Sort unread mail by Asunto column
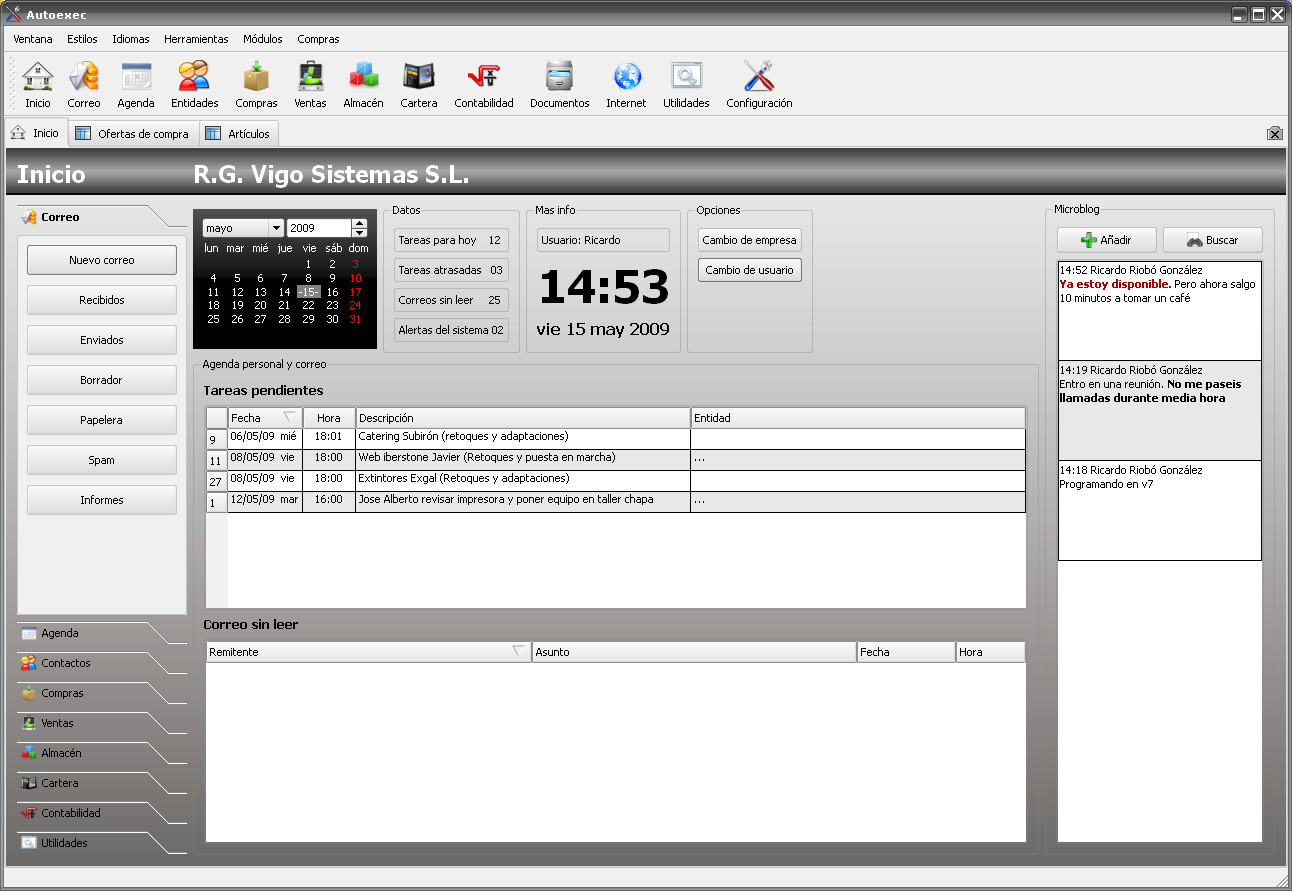Screen dimensions: 1292x891 694,652
